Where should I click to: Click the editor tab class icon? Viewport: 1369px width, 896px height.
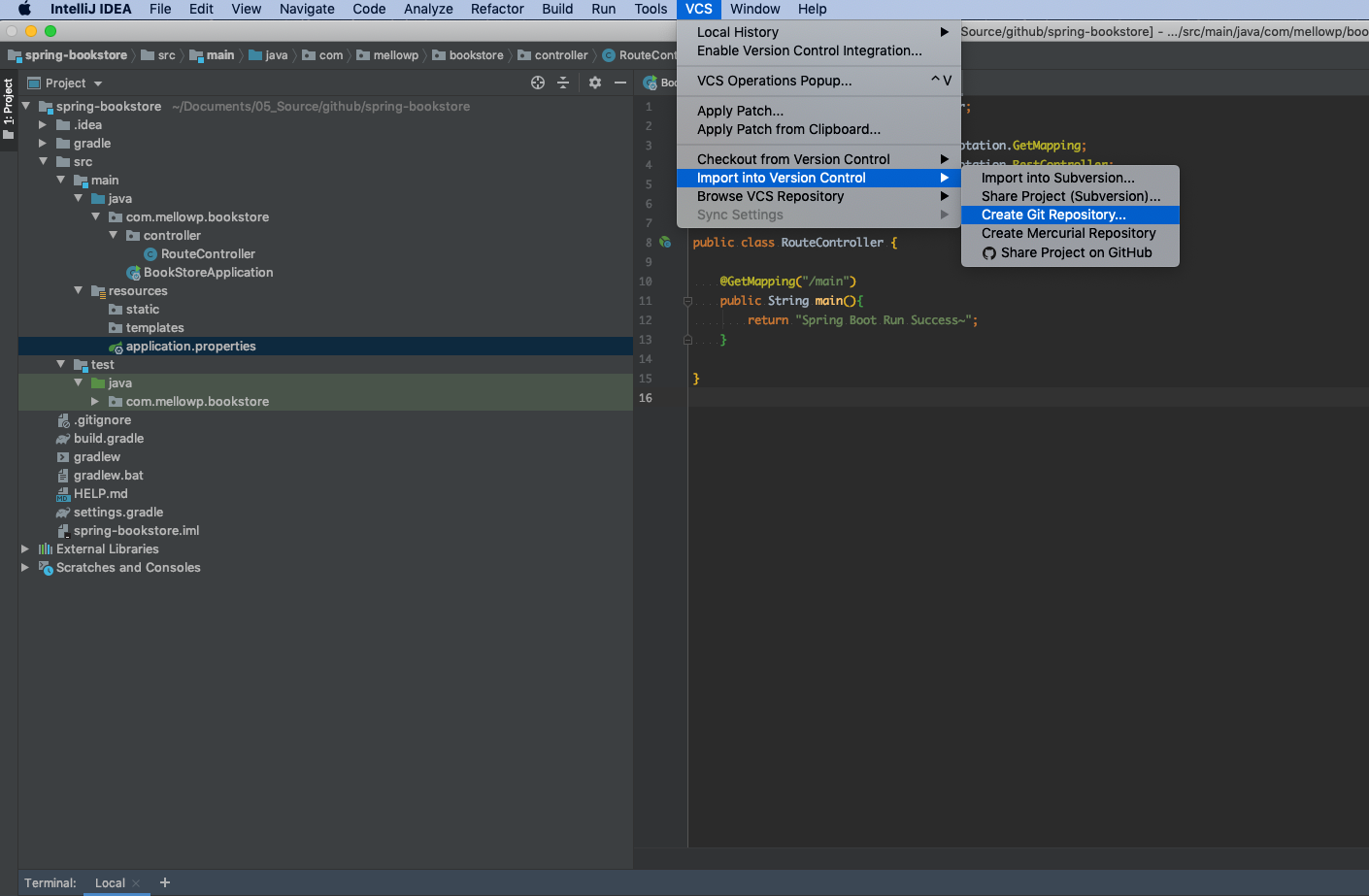651,83
